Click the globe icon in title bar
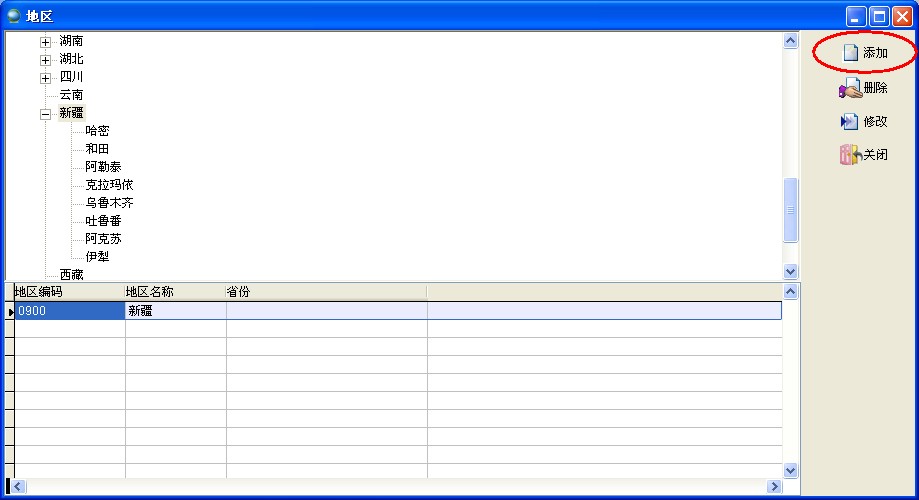The height and width of the screenshot is (500, 919). point(14,16)
